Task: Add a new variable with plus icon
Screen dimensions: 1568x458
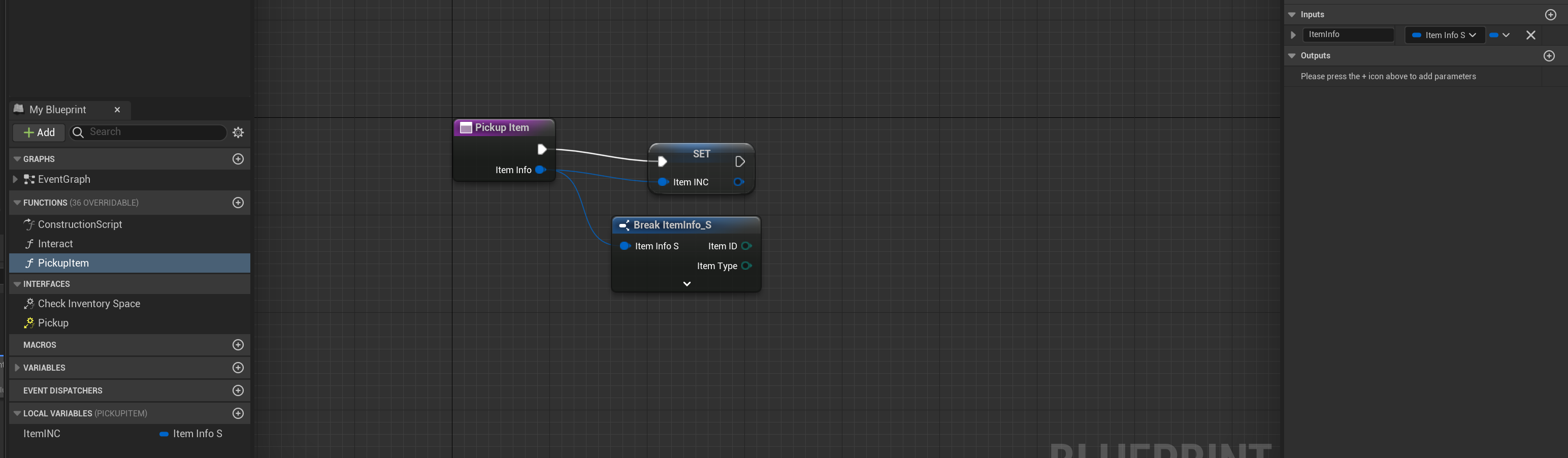Action: [238, 368]
